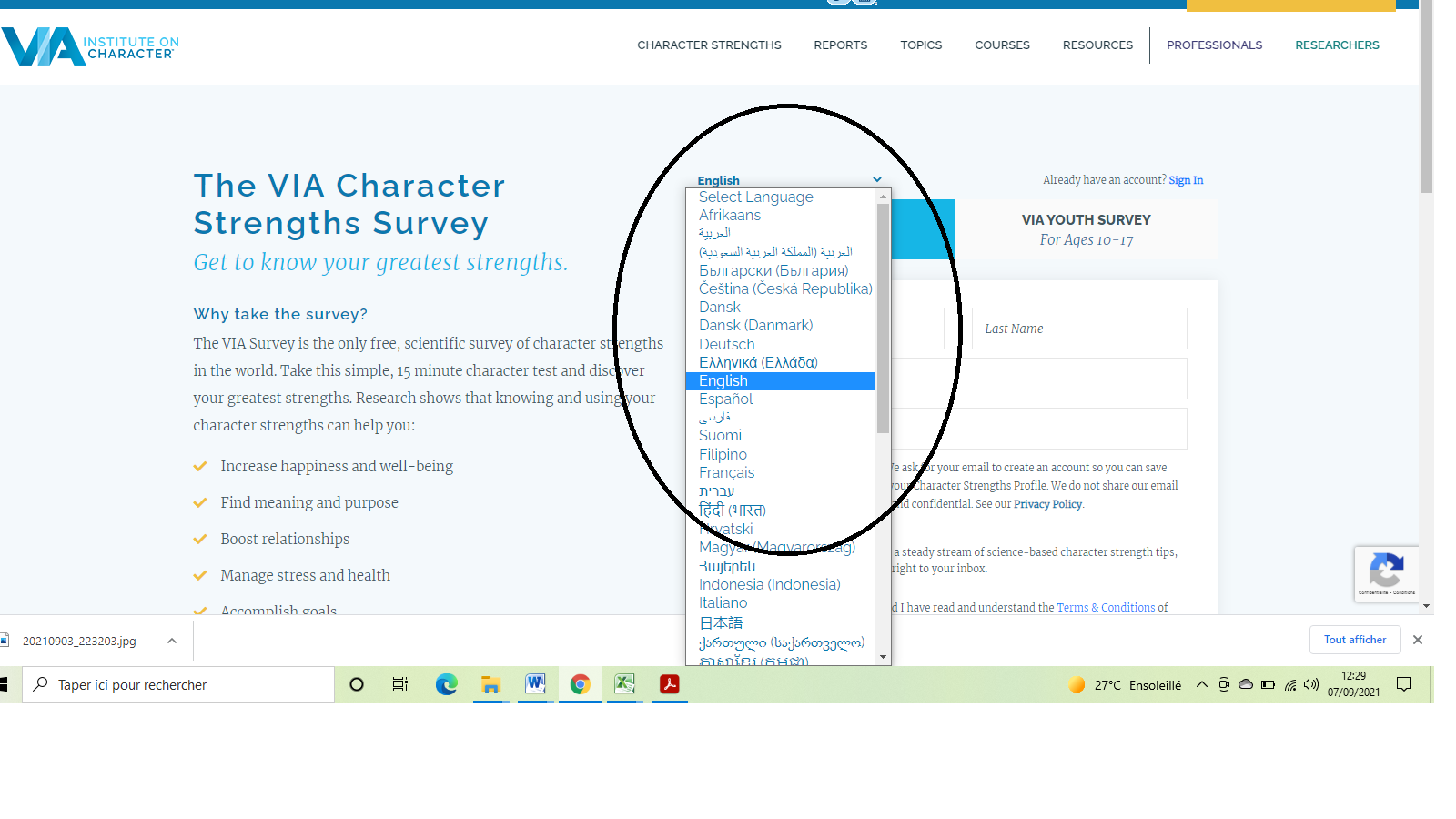This screenshot has height=819, width=1456.
Task: Open Task View in the taskbar
Action: [400, 684]
